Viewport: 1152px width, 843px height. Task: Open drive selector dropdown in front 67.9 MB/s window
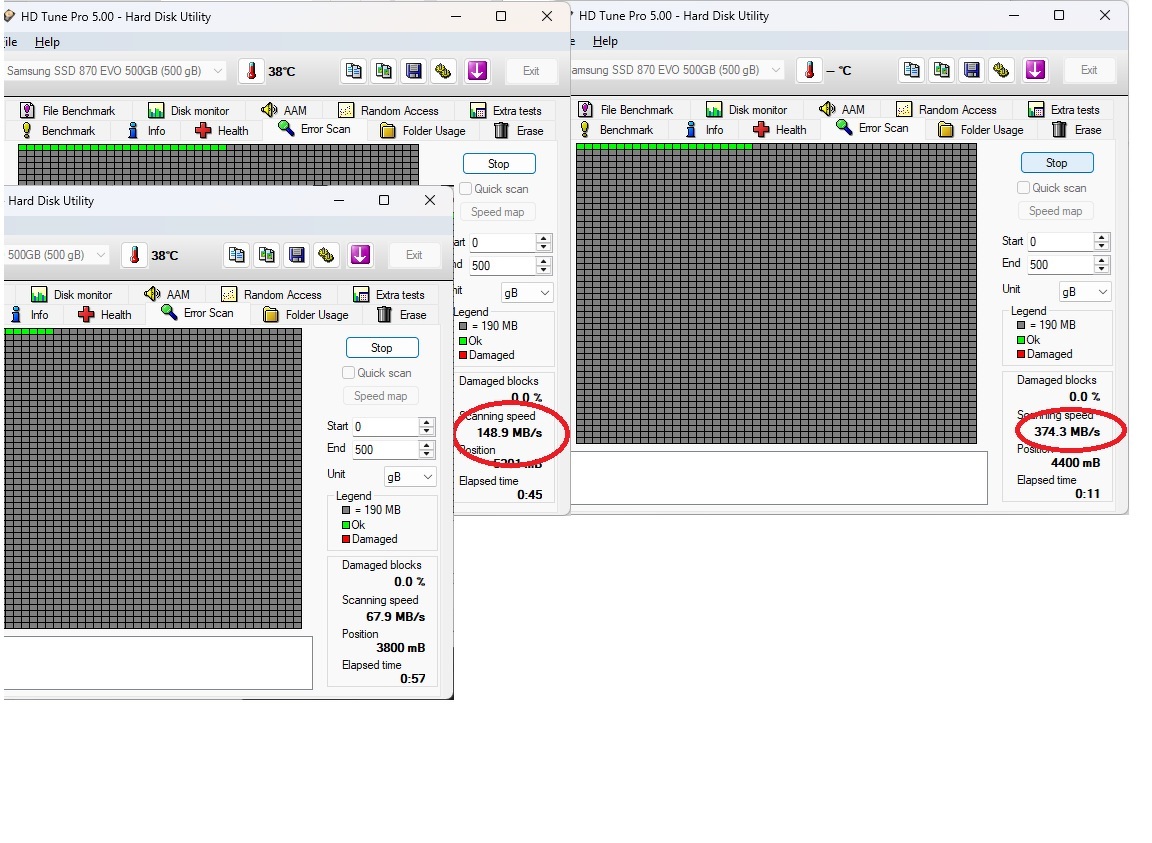coord(57,254)
